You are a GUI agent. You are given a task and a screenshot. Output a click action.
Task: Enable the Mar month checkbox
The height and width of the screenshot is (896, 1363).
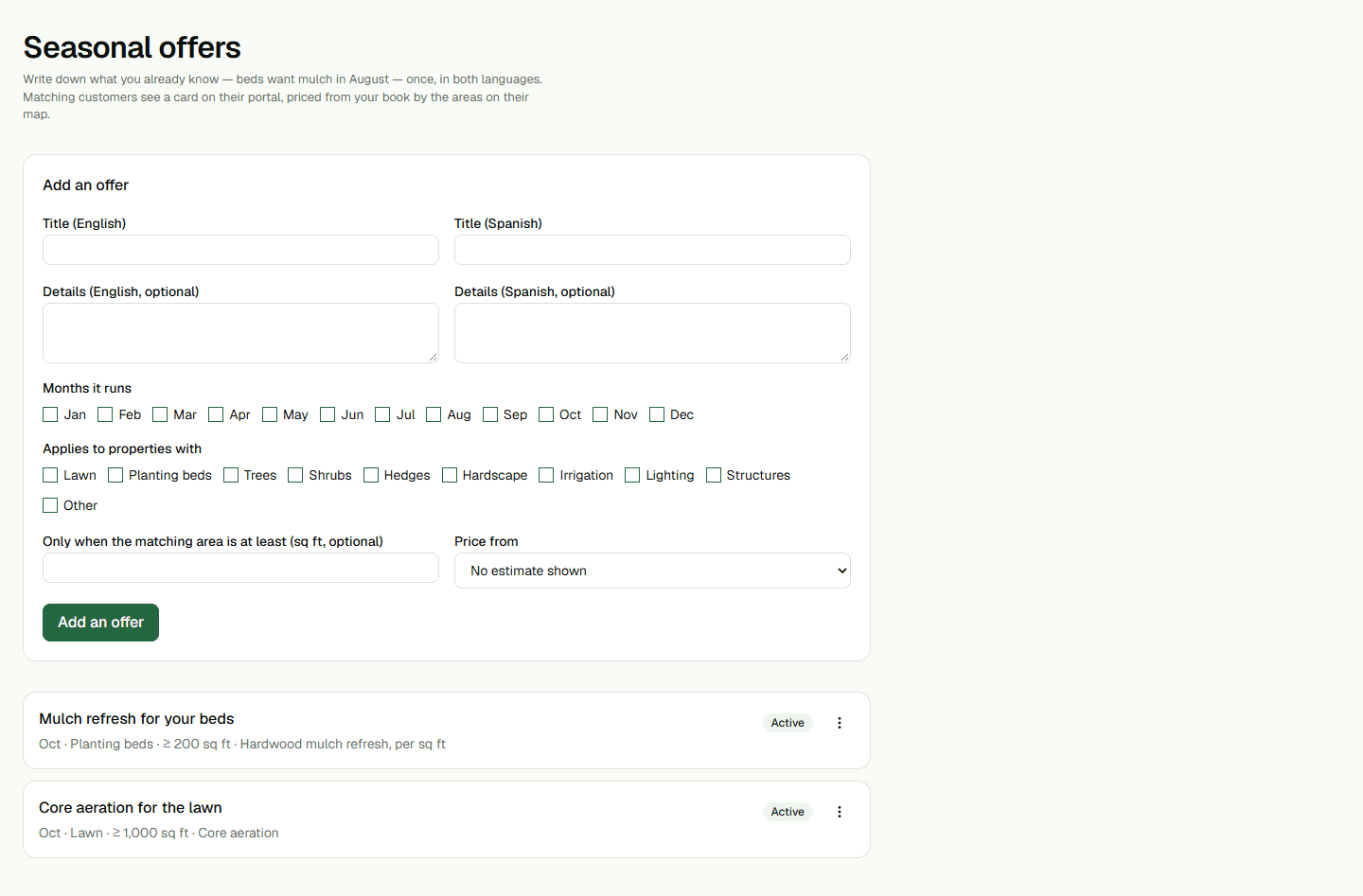click(x=160, y=414)
